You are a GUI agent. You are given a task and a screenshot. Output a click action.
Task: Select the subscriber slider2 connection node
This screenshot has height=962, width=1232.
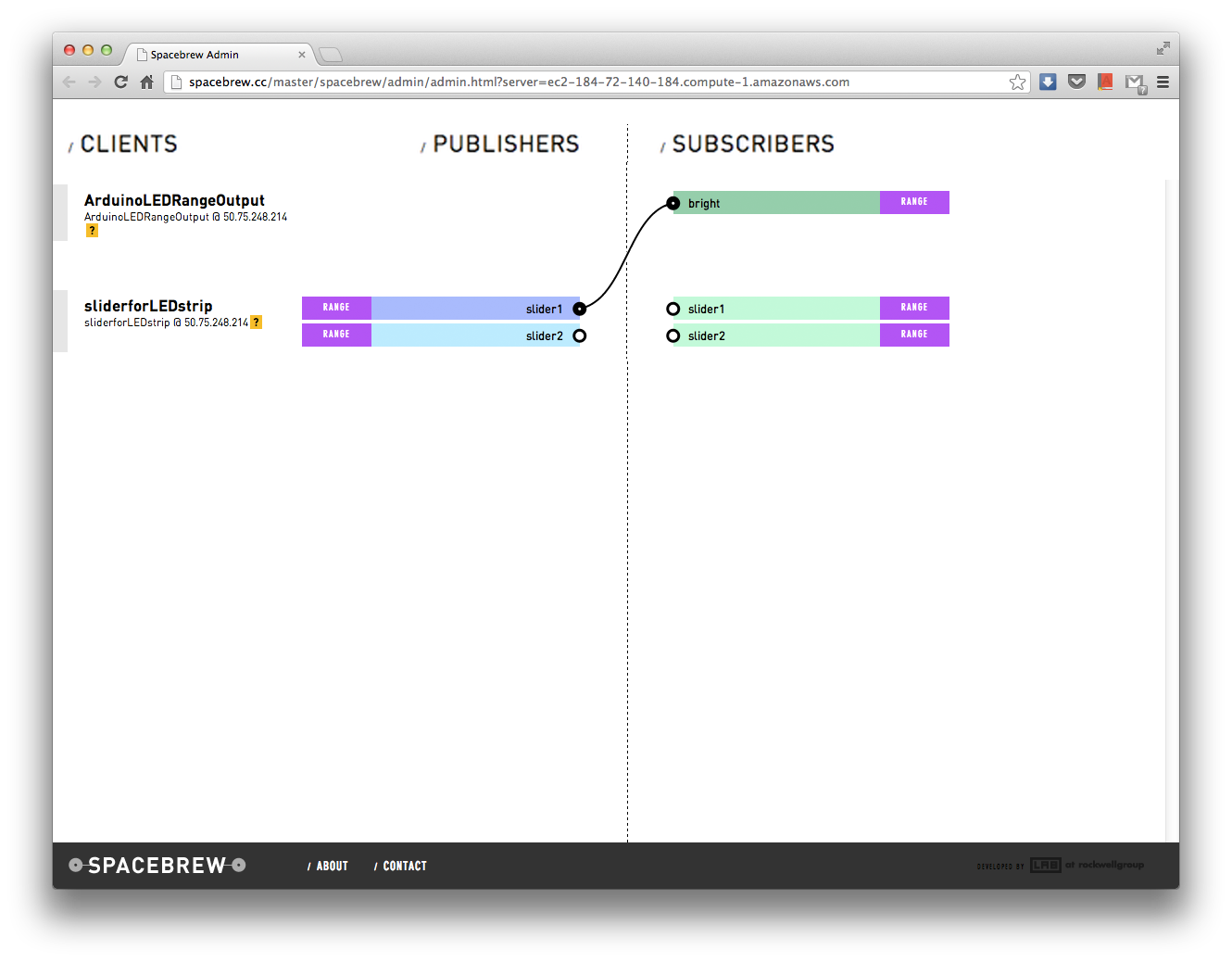(x=673, y=335)
